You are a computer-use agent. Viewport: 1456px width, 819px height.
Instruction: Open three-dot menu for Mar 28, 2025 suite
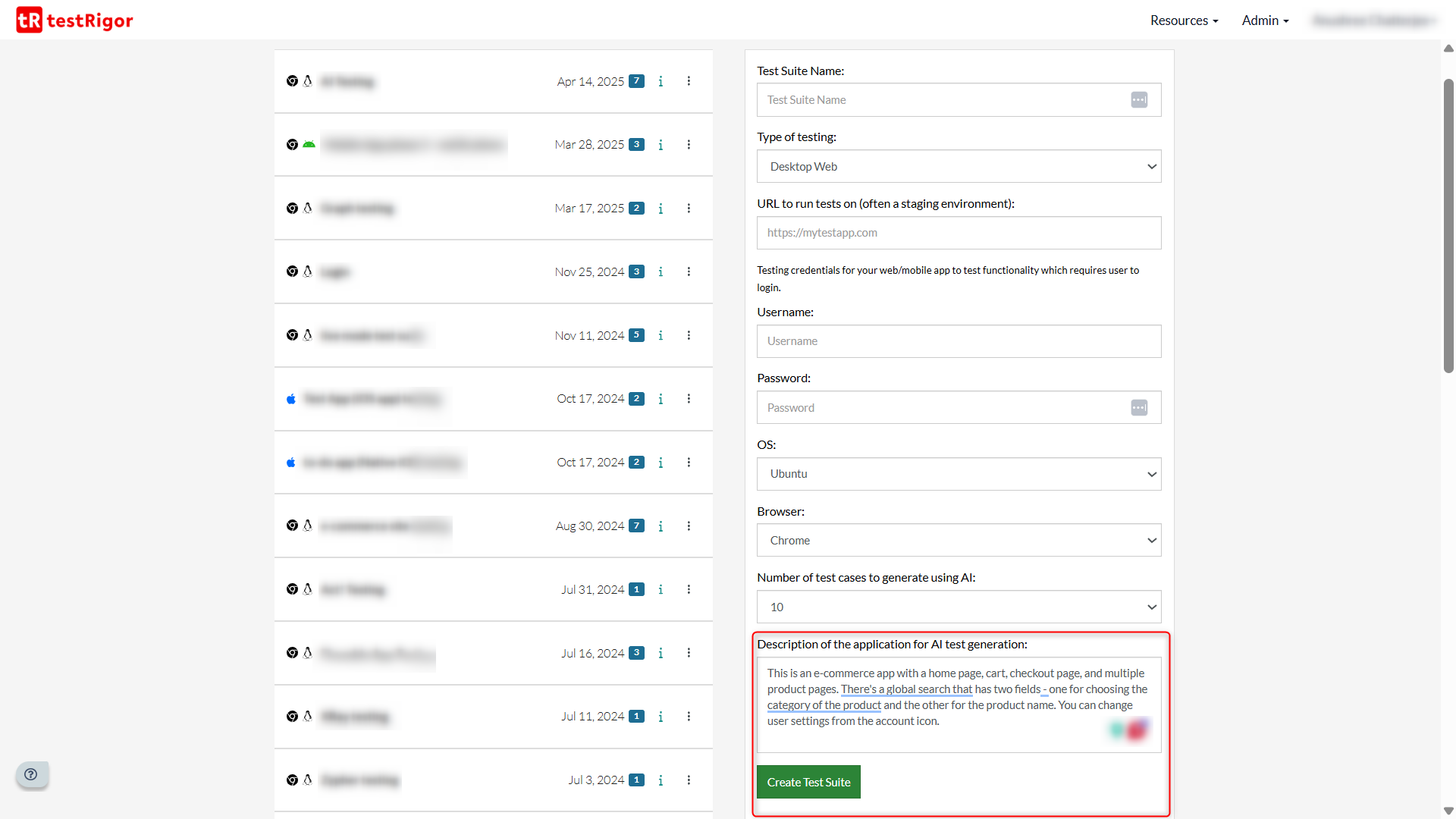click(x=689, y=145)
